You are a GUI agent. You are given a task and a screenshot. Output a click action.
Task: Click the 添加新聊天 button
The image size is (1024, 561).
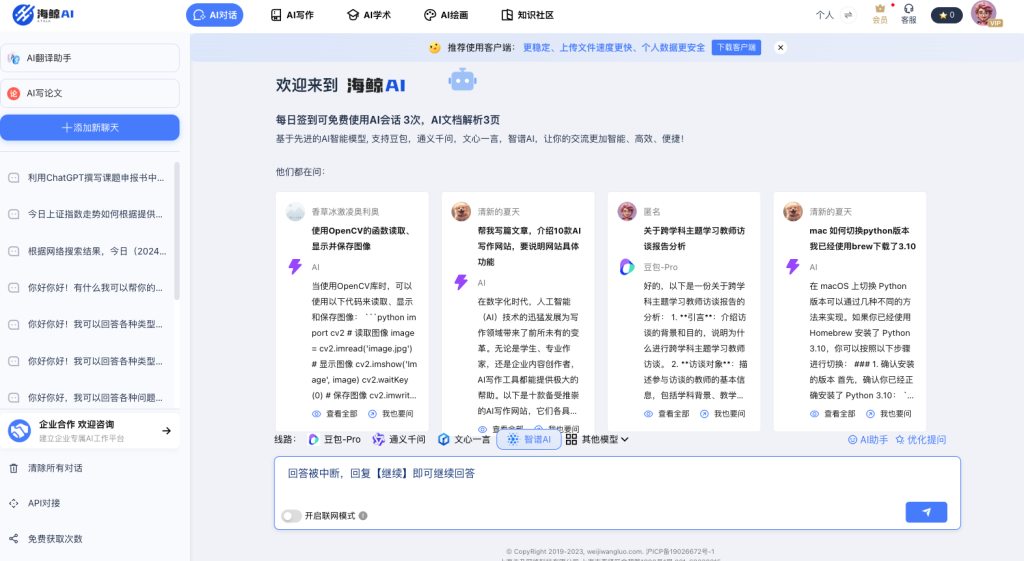tap(90, 127)
